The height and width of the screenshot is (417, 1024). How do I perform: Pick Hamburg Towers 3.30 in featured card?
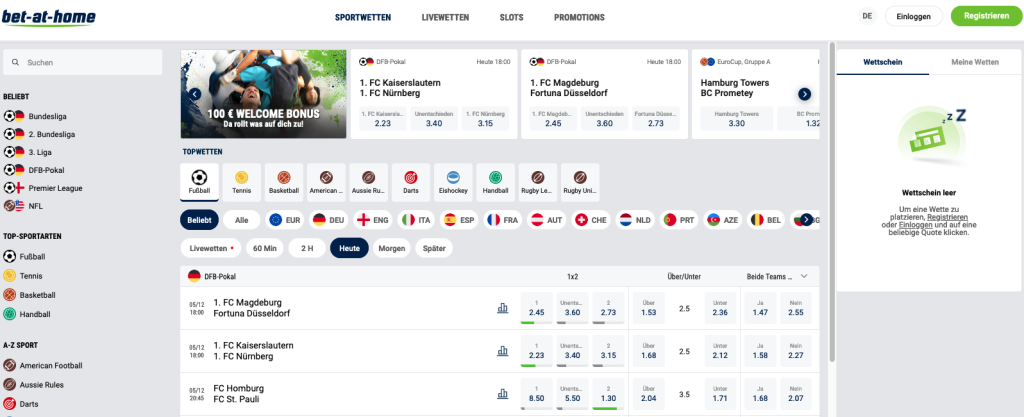click(x=737, y=118)
